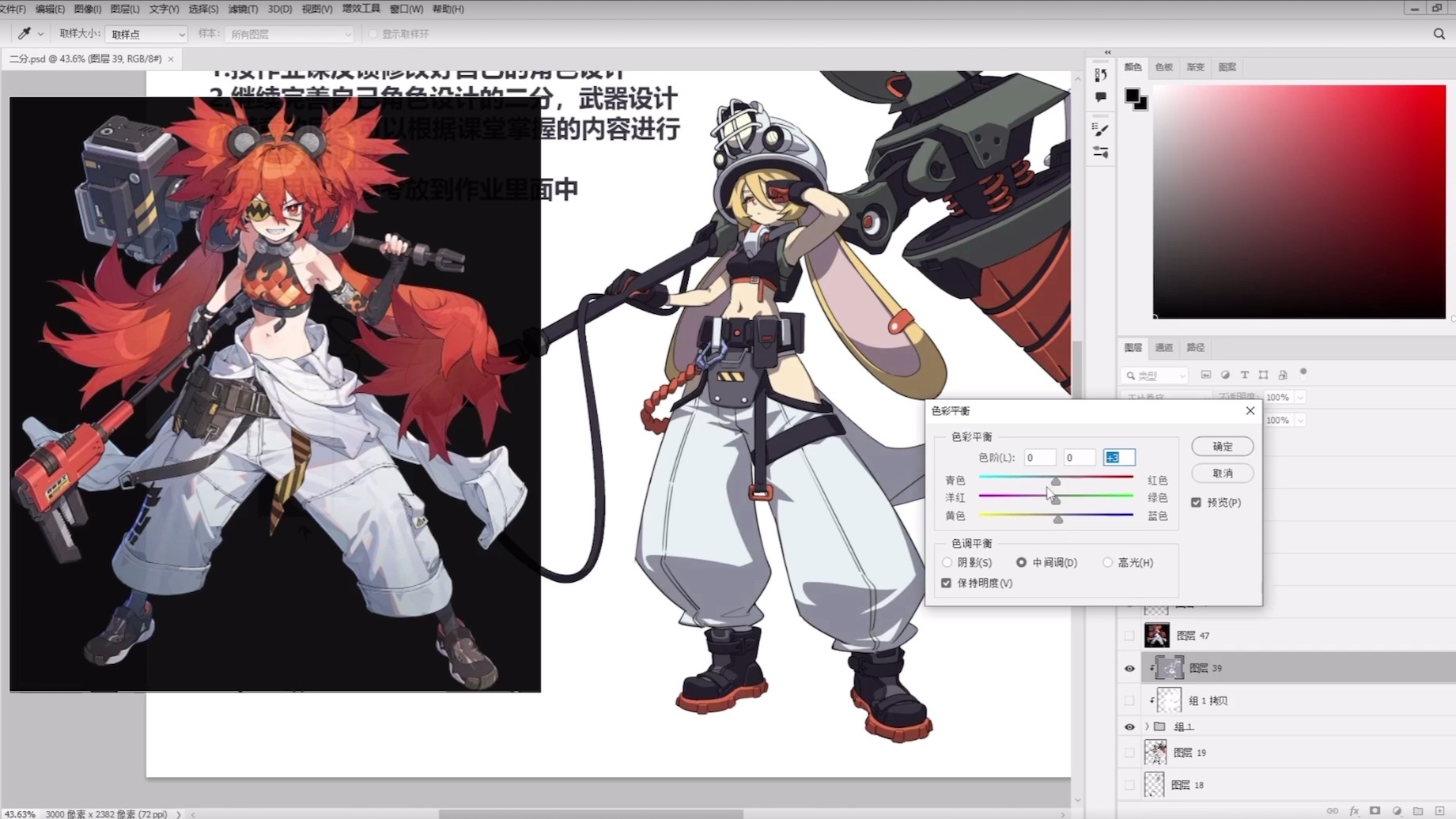
Task: Select the 高光(H) radio button
Action: (x=1107, y=563)
